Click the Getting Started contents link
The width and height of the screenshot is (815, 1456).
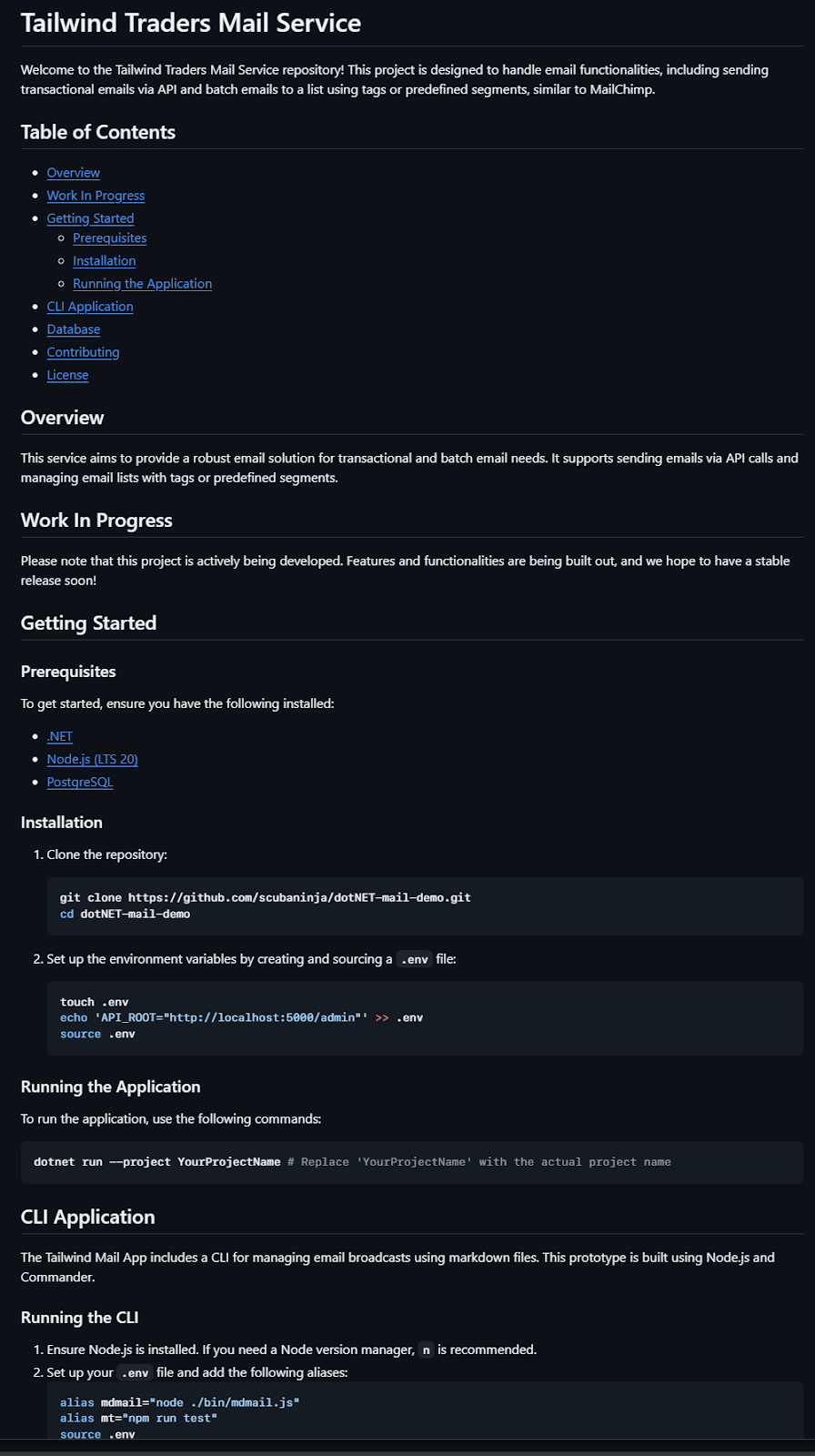[x=90, y=218]
